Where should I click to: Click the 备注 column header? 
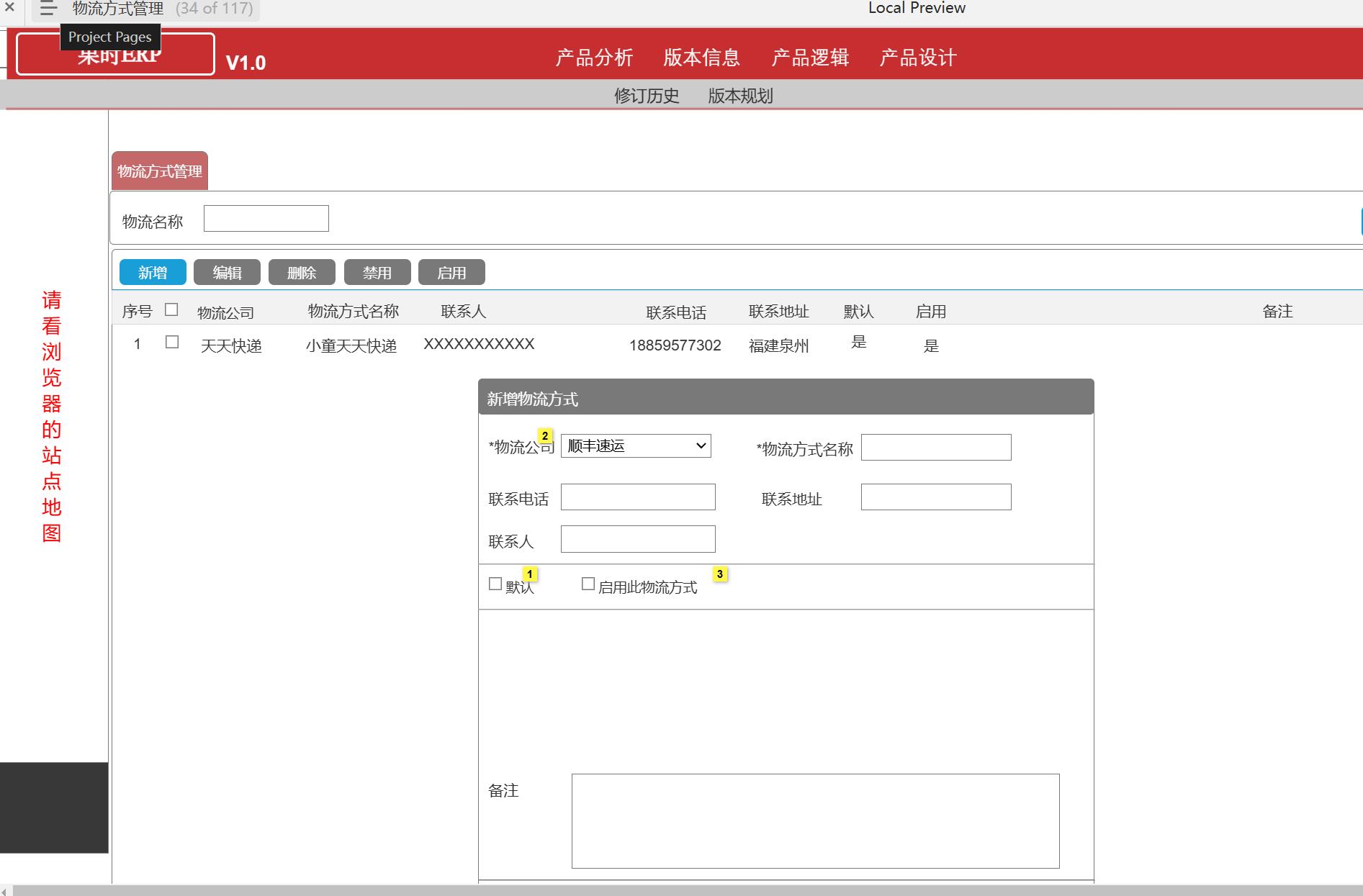pos(1278,312)
